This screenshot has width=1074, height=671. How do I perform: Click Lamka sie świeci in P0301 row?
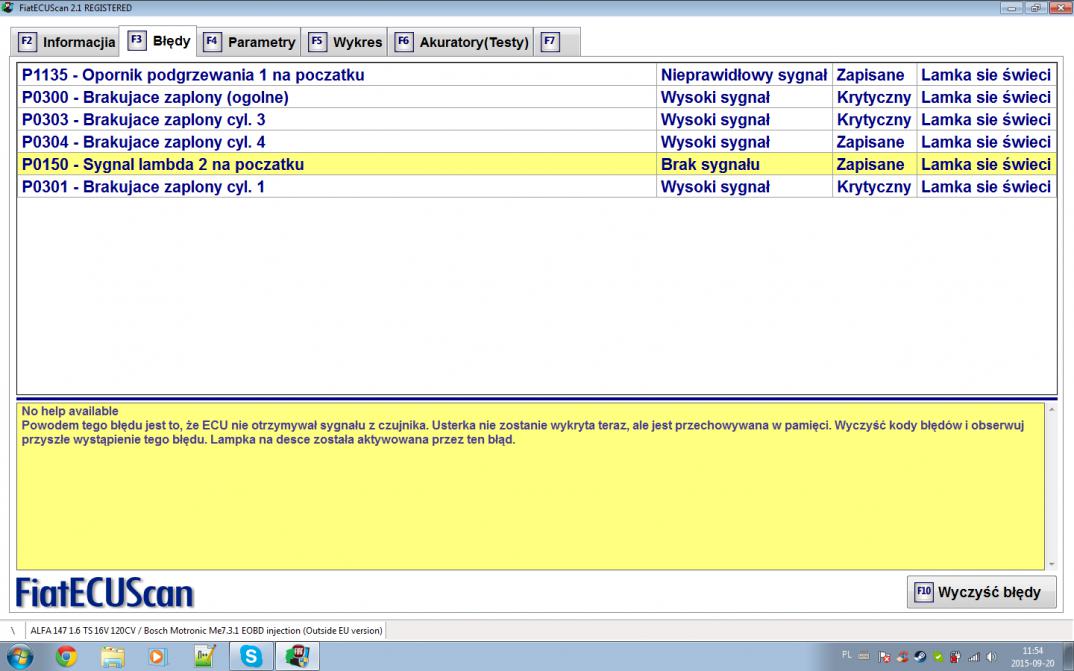tap(986, 186)
